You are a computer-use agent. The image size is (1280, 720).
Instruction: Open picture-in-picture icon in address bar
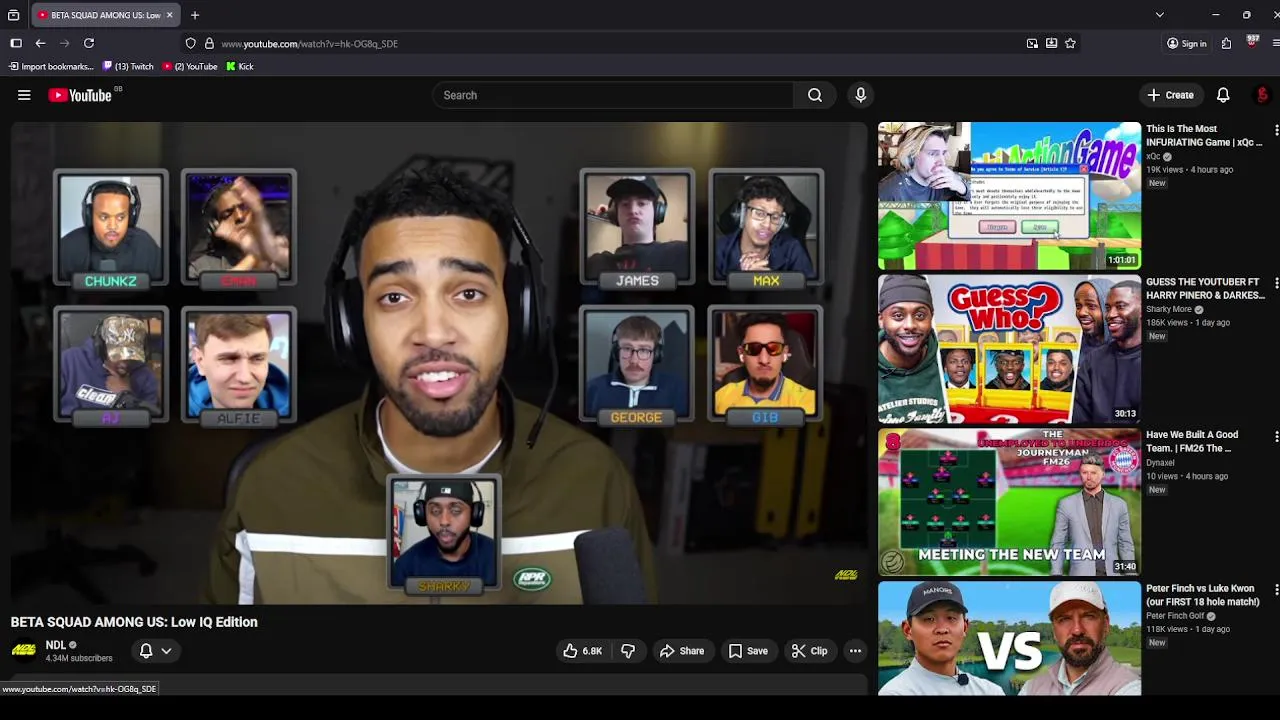point(1032,43)
